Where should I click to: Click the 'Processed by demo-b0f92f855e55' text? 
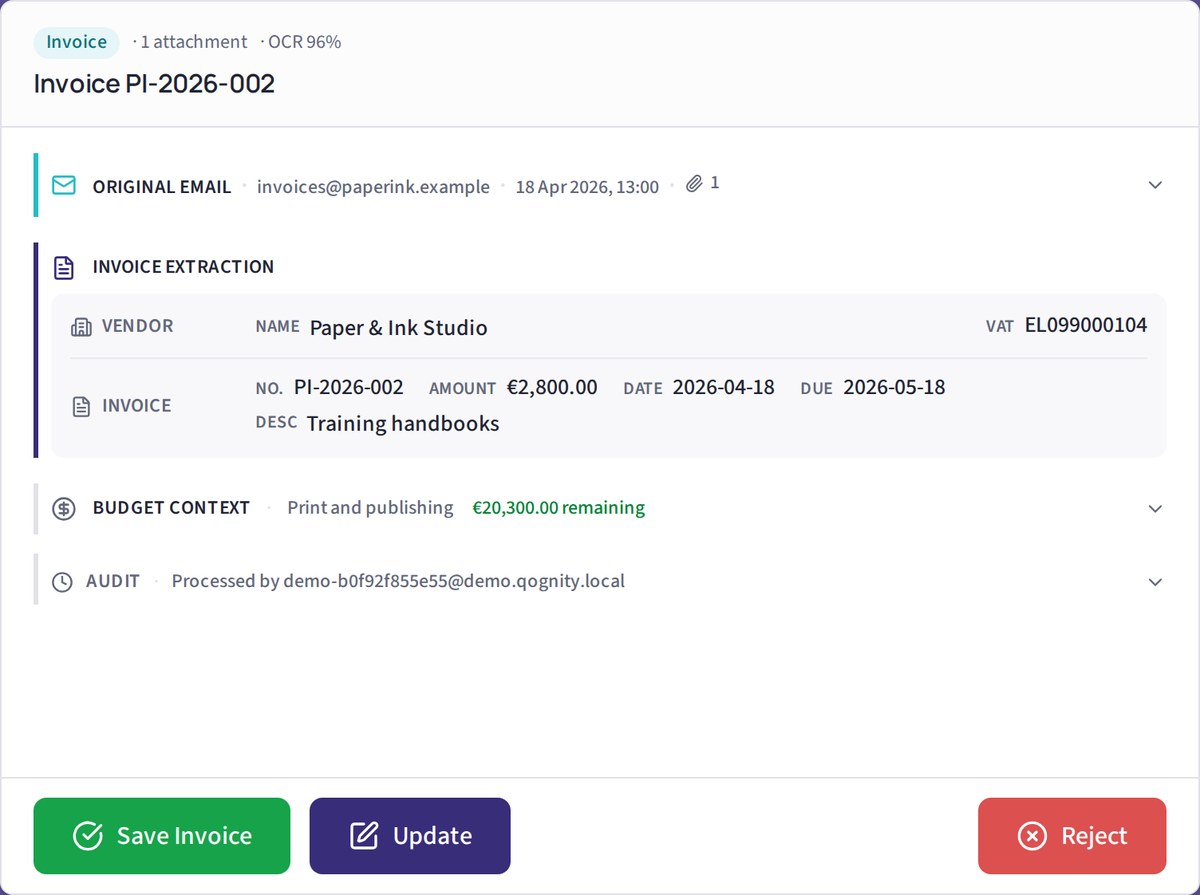point(398,581)
